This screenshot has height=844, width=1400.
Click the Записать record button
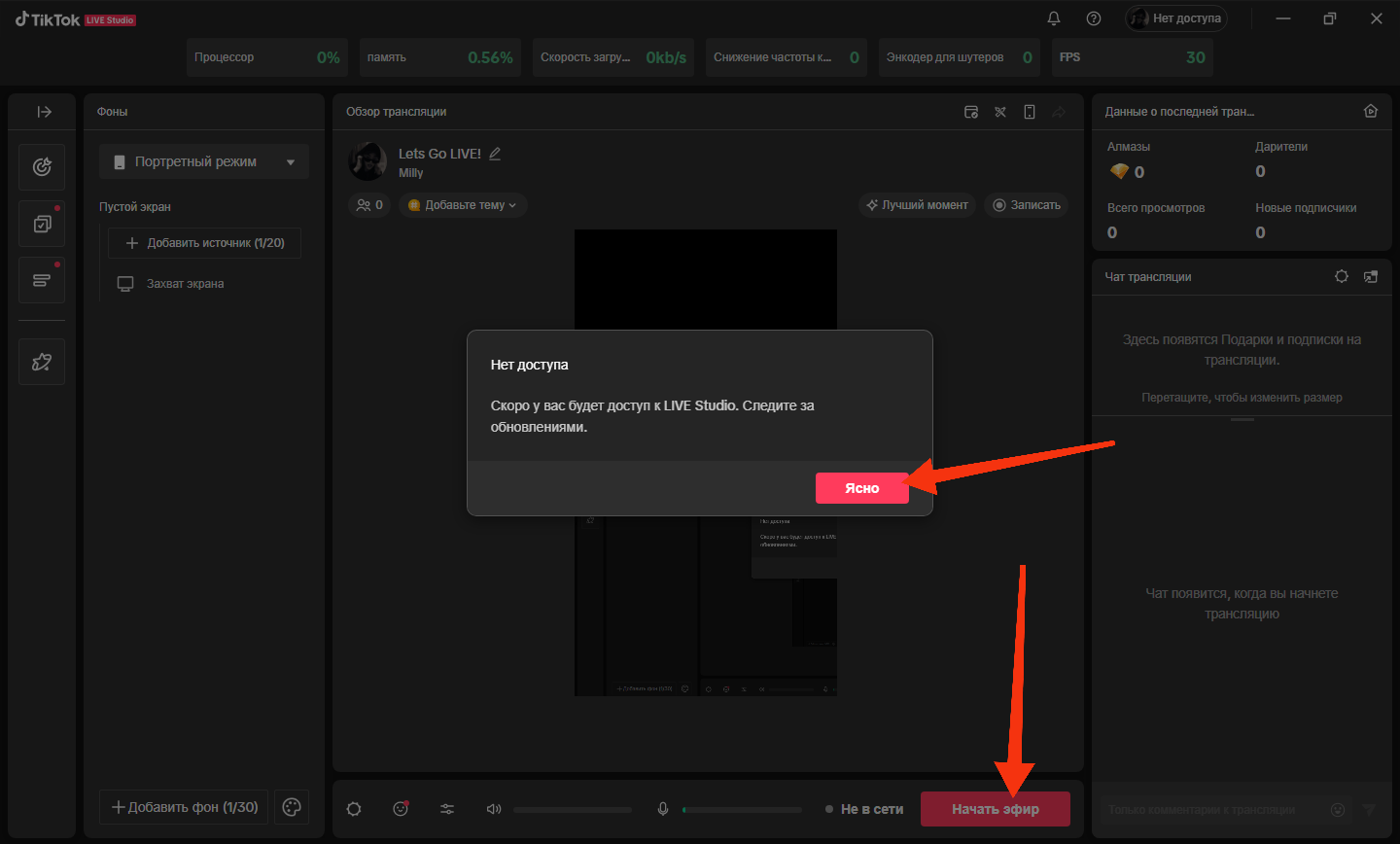1027,205
